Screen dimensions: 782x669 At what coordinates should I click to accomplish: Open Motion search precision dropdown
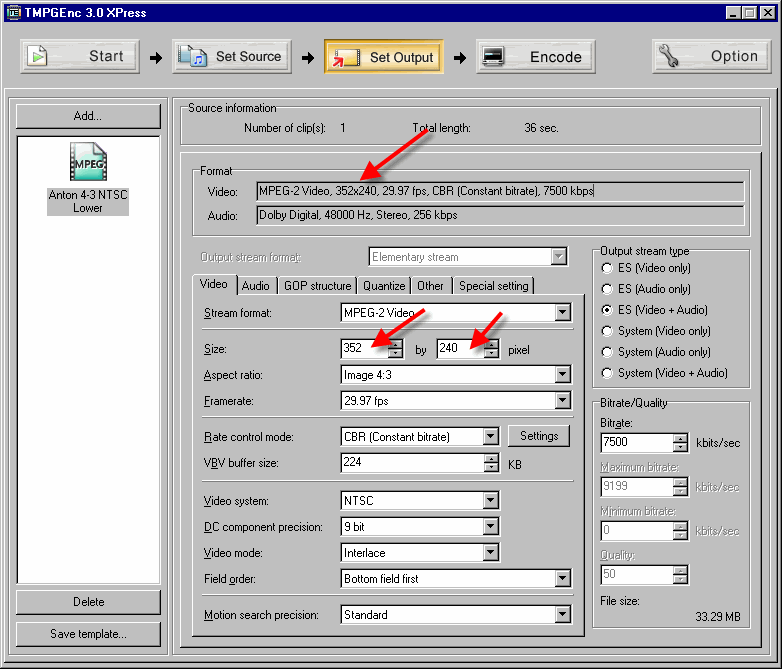pyautogui.click(x=563, y=615)
